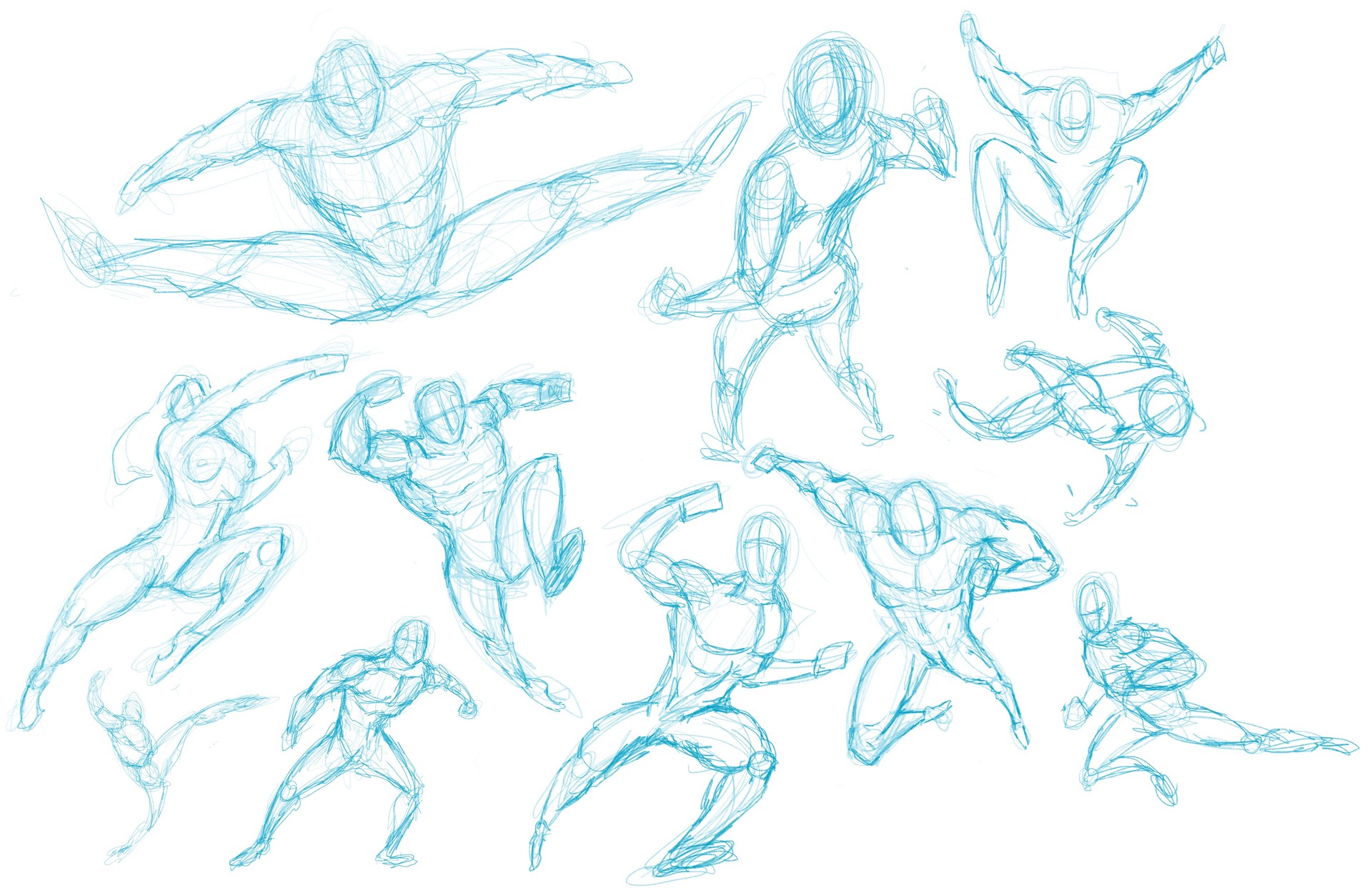Screen dimensions: 1372x888
Task: Click the round head of the sideways tumbling figure
Action: coord(1165,409)
